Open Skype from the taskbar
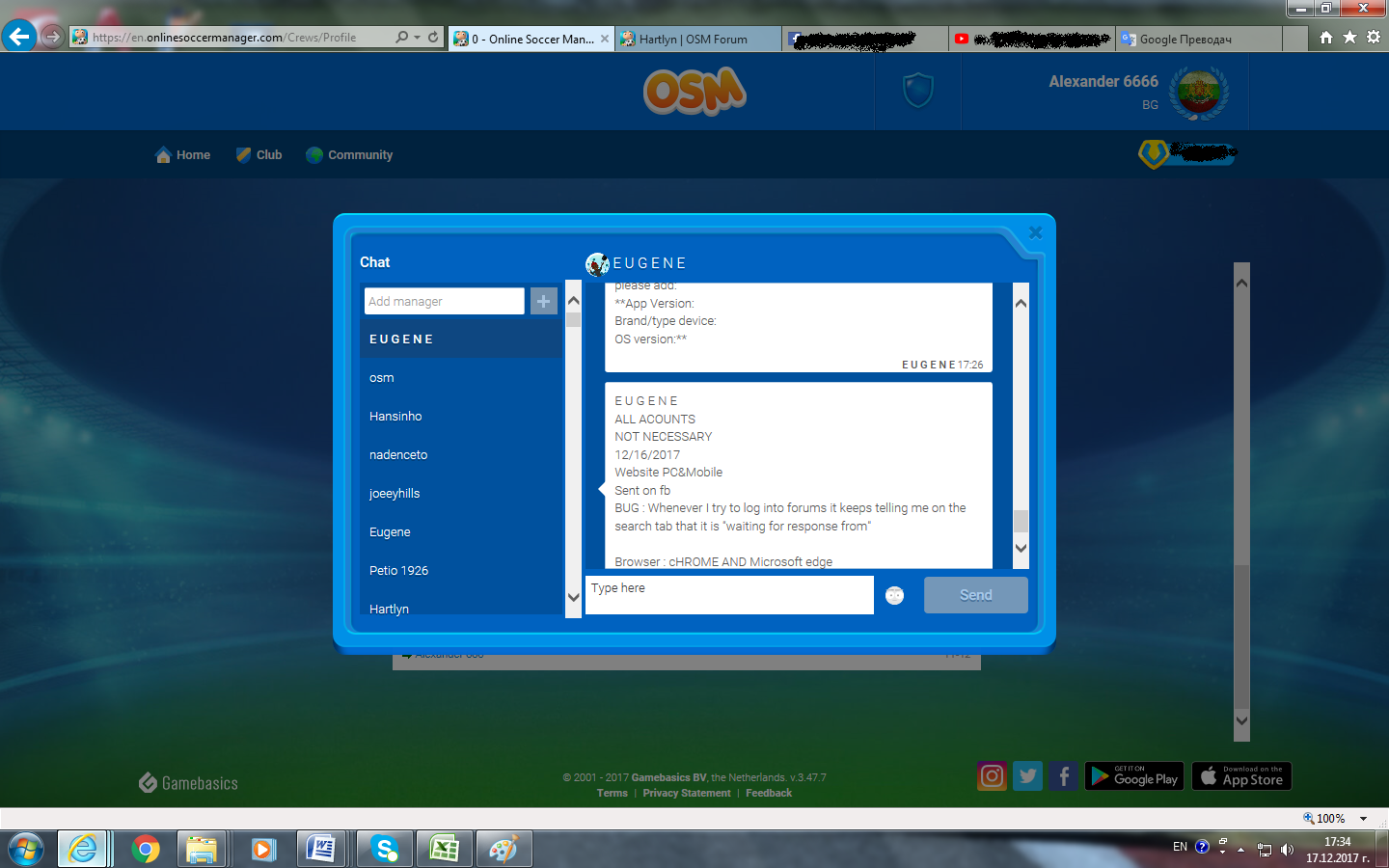1389x868 pixels. coord(385,849)
